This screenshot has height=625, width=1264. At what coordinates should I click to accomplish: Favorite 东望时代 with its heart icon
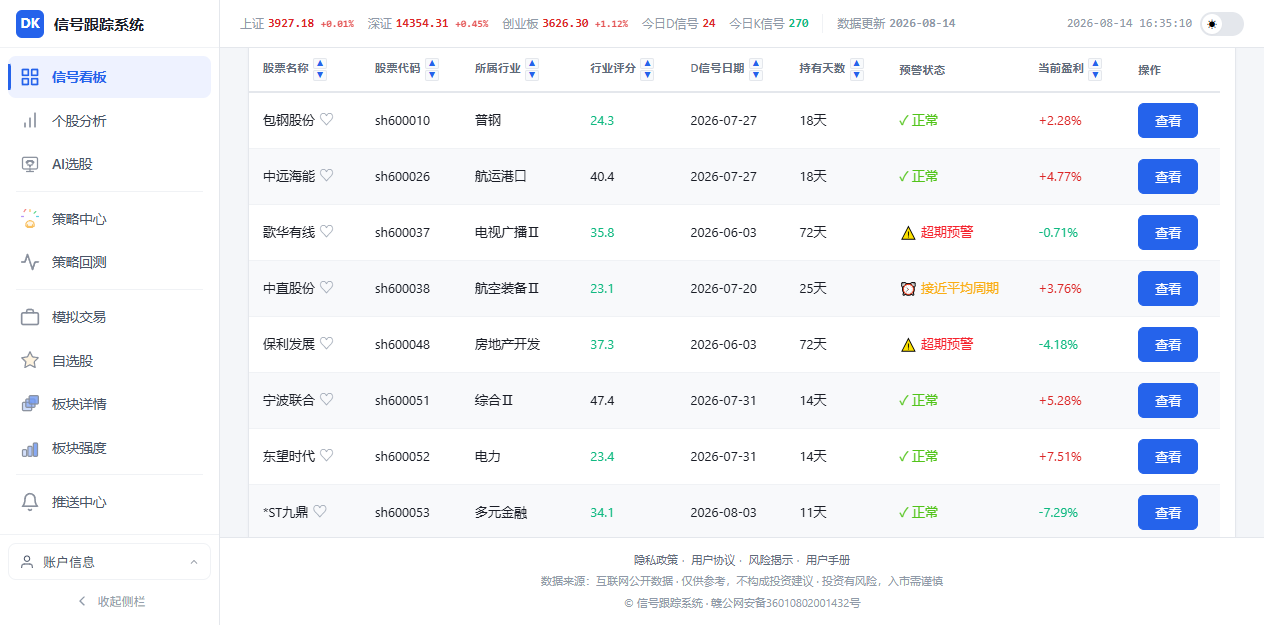tap(326, 456)
